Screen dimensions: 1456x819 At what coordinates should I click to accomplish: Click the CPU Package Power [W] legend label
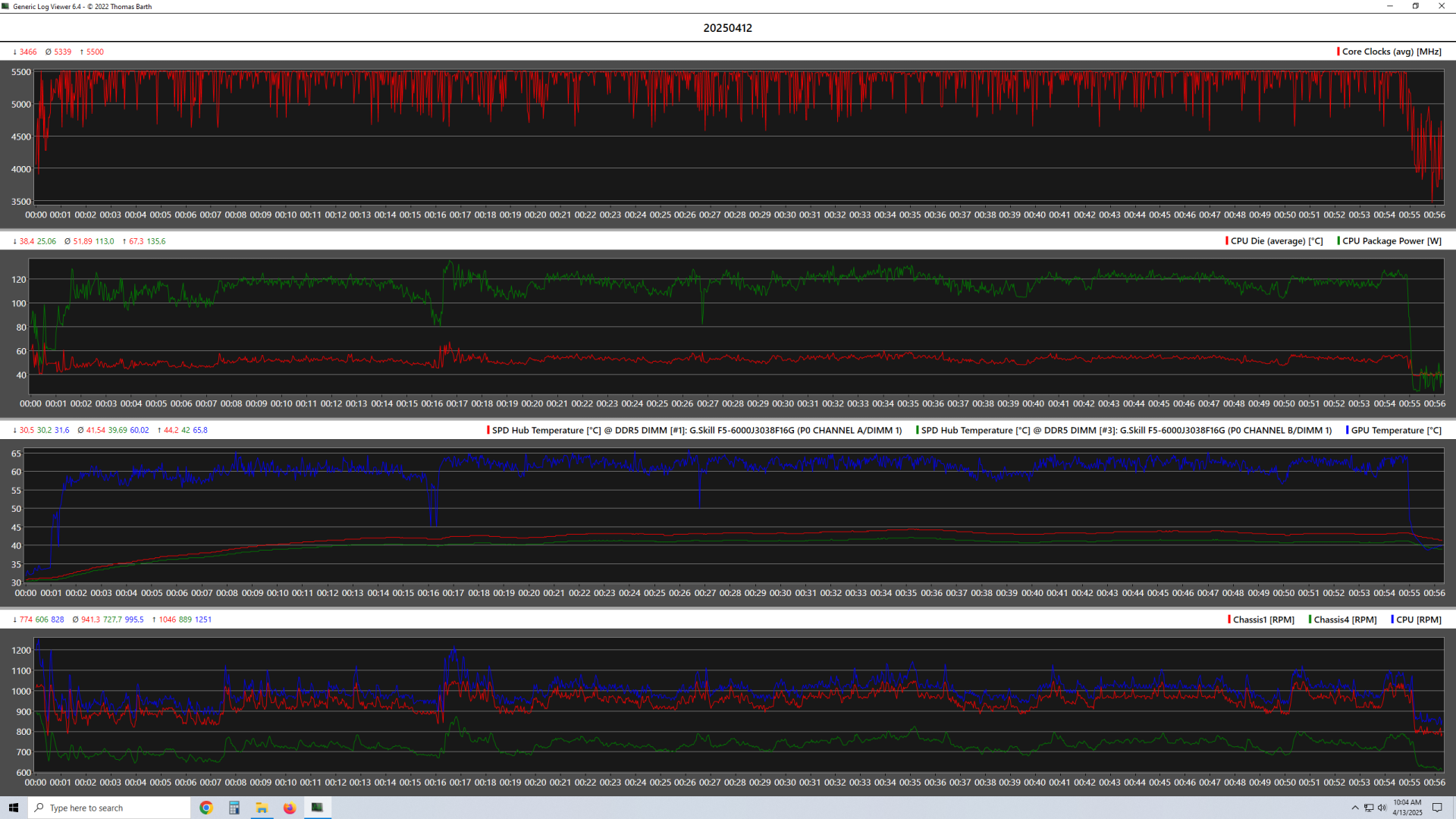(x=1392, y=241)
